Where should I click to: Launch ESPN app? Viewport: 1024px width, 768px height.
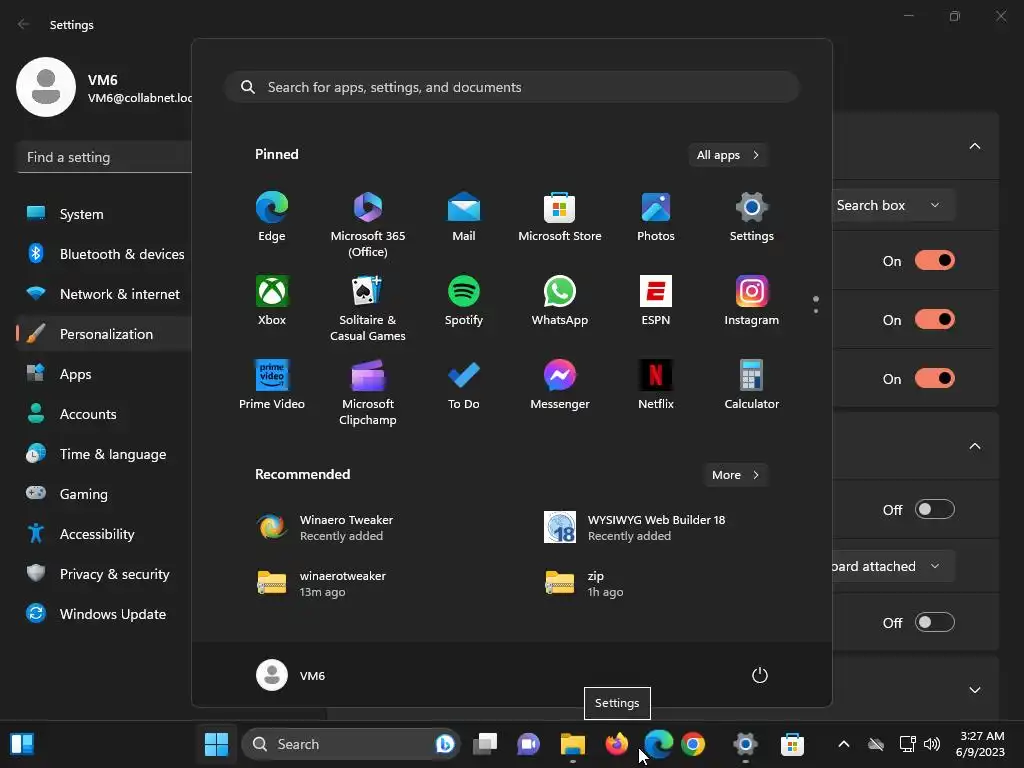coord(656,302)
